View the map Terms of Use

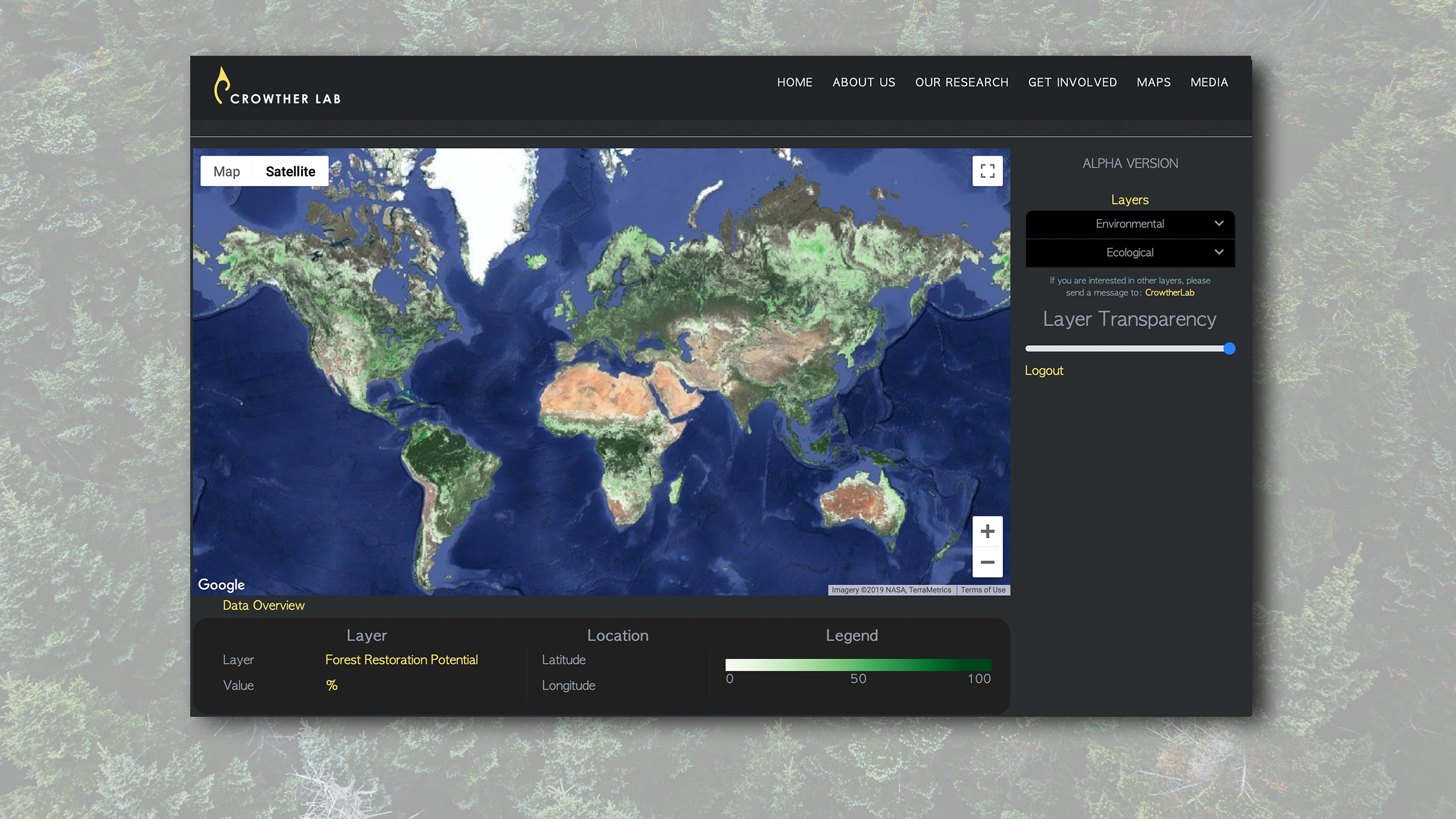point(983,589)
